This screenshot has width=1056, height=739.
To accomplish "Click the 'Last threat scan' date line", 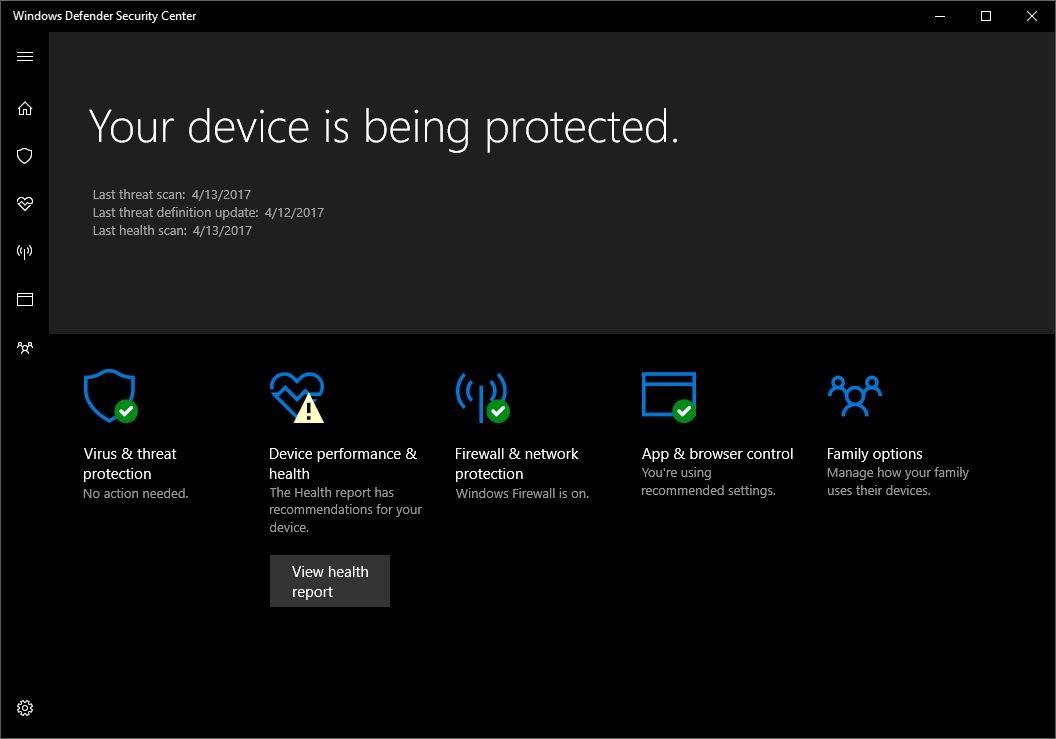I will 171,194.
